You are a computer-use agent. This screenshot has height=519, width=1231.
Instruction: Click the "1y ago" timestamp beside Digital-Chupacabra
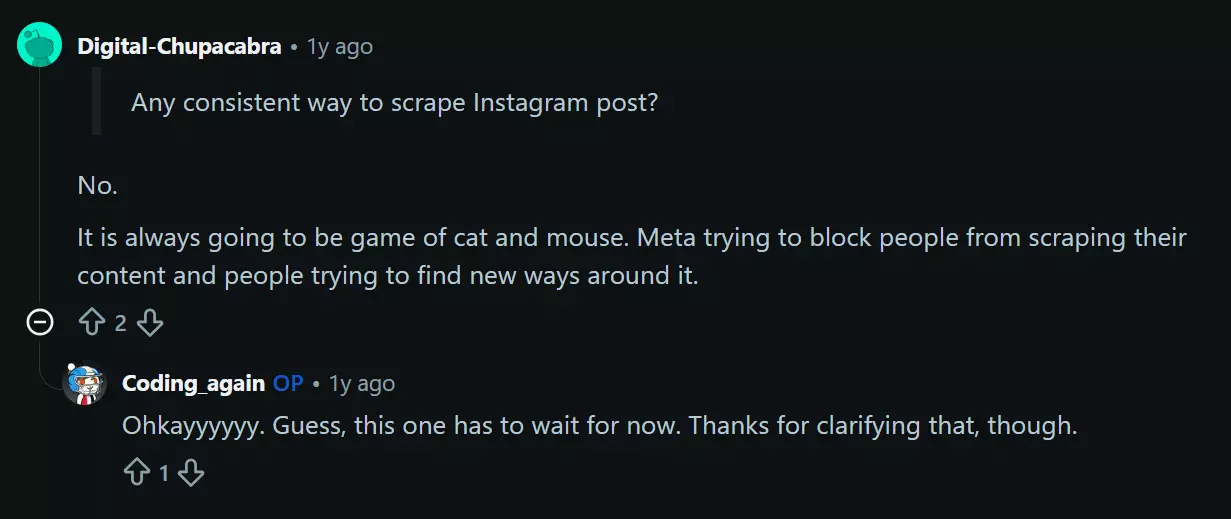pos(339,46)
